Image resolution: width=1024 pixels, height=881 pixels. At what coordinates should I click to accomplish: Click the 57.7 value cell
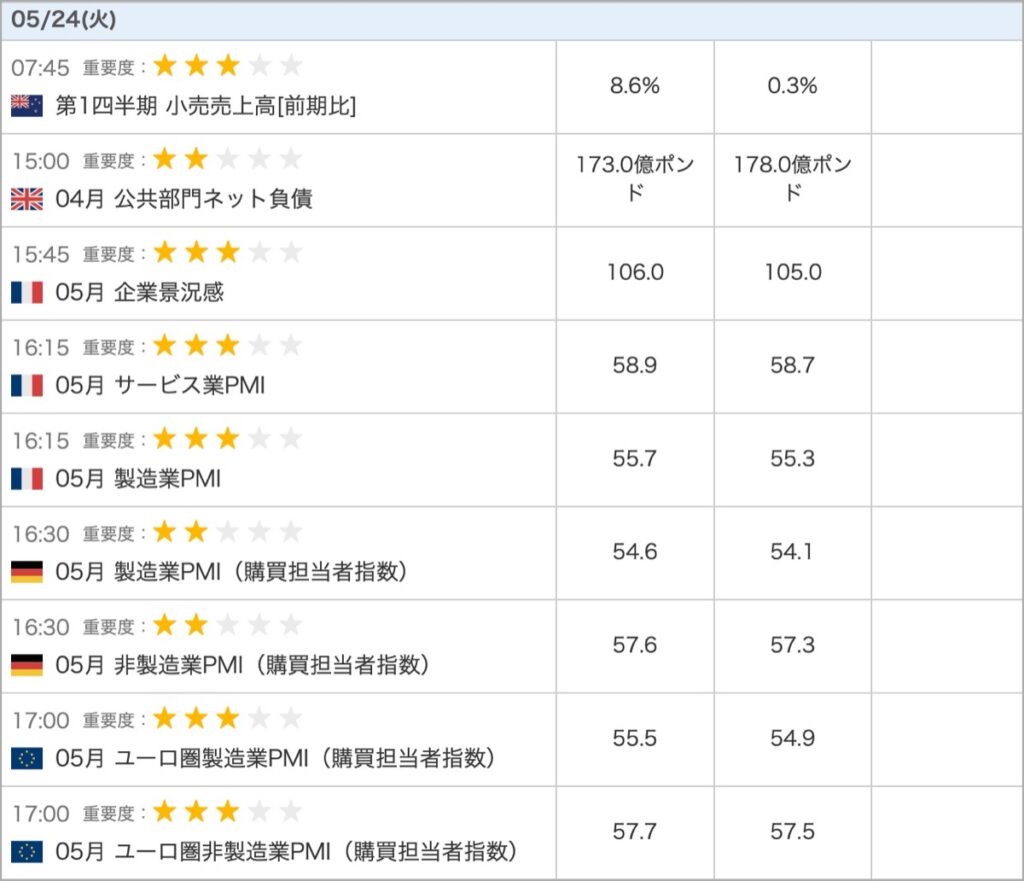[635, 832]
